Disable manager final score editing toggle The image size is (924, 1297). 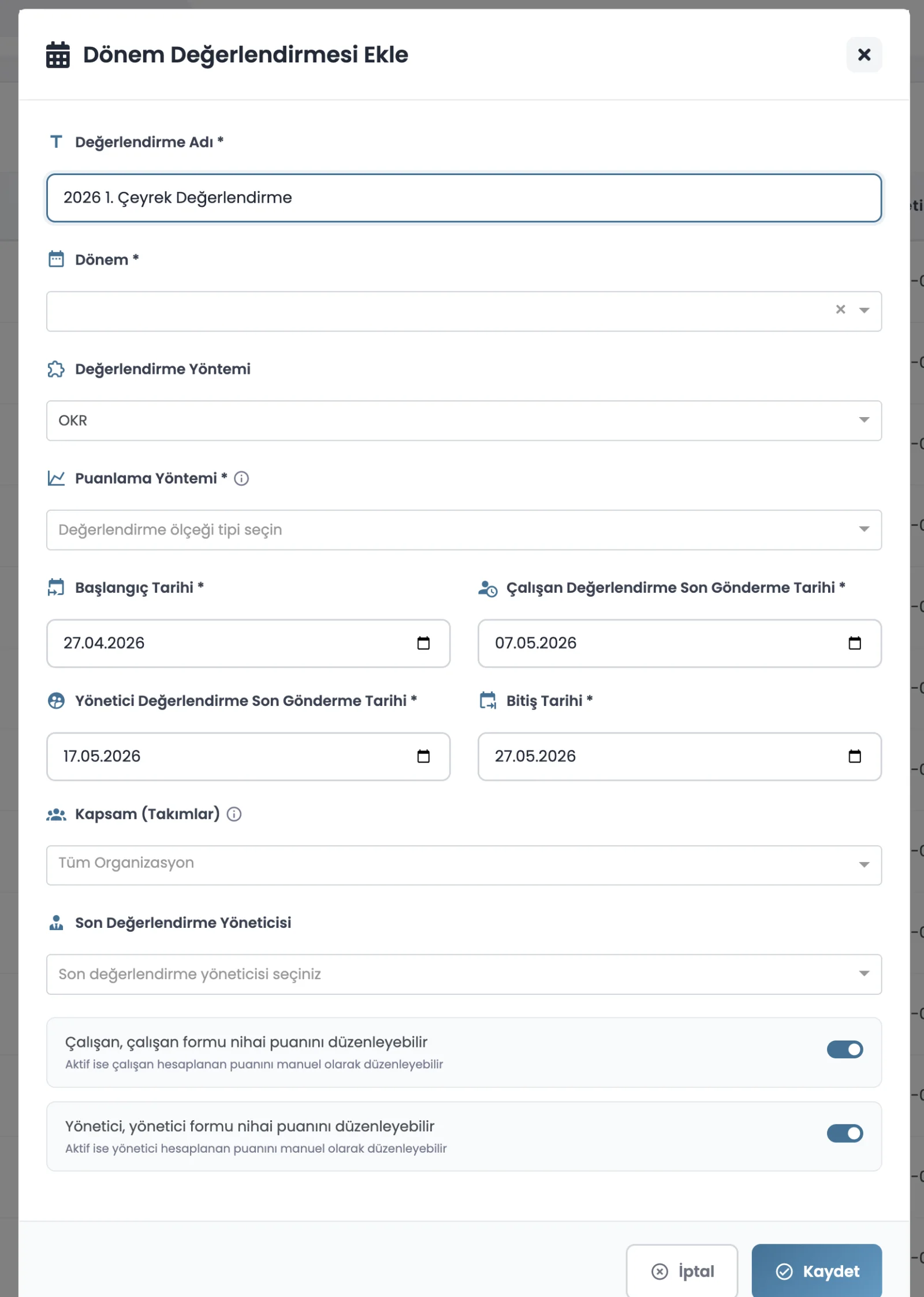click(844, 1134)
